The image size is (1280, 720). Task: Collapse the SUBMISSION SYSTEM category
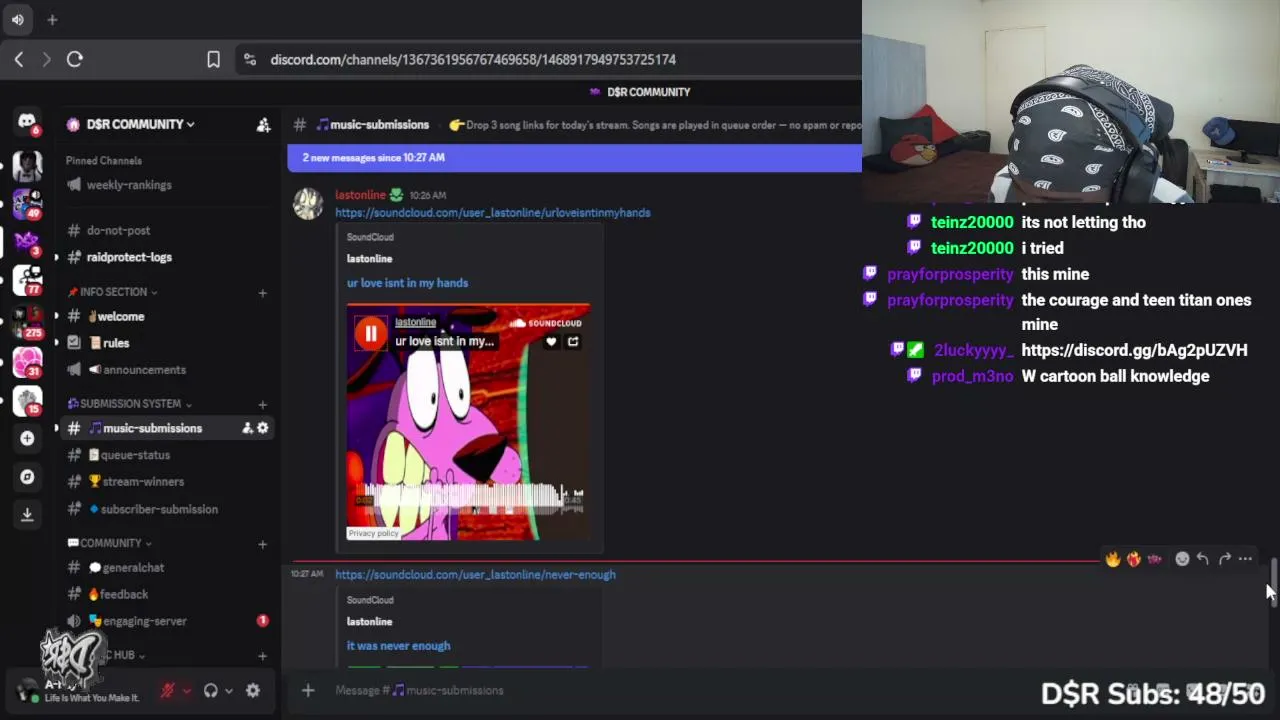pos(130,404)
